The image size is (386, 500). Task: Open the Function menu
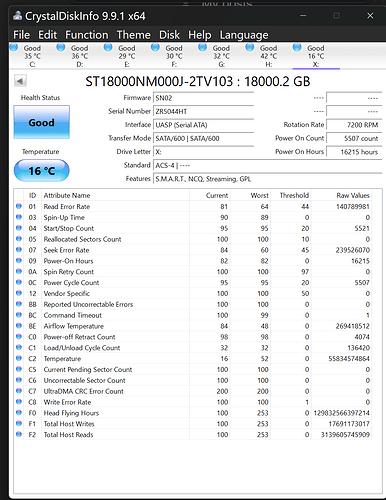[87, 35]
